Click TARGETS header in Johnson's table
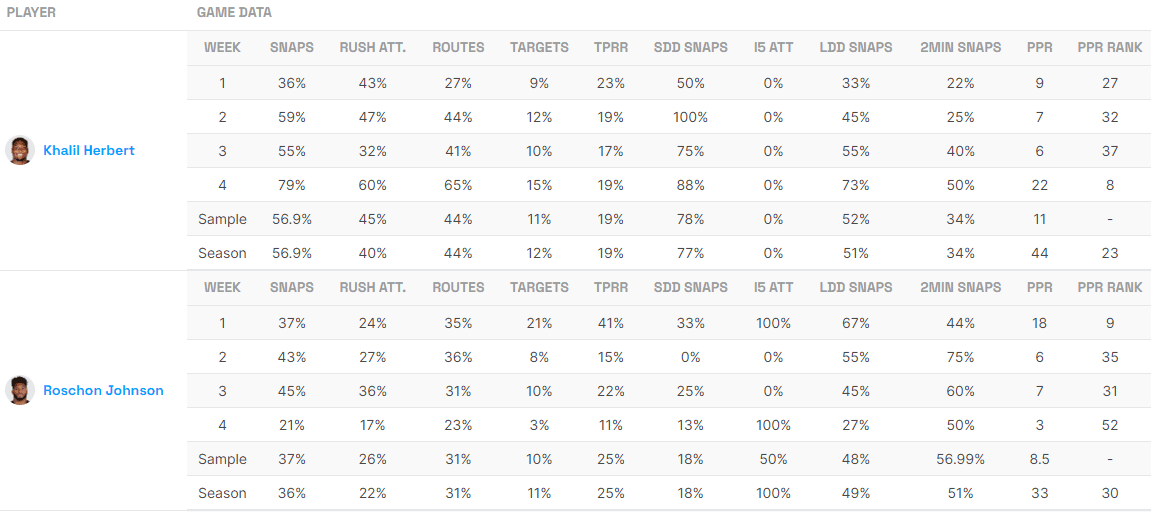The width and height of the screenshot is (1151, 512). click(x=539, y=287)
